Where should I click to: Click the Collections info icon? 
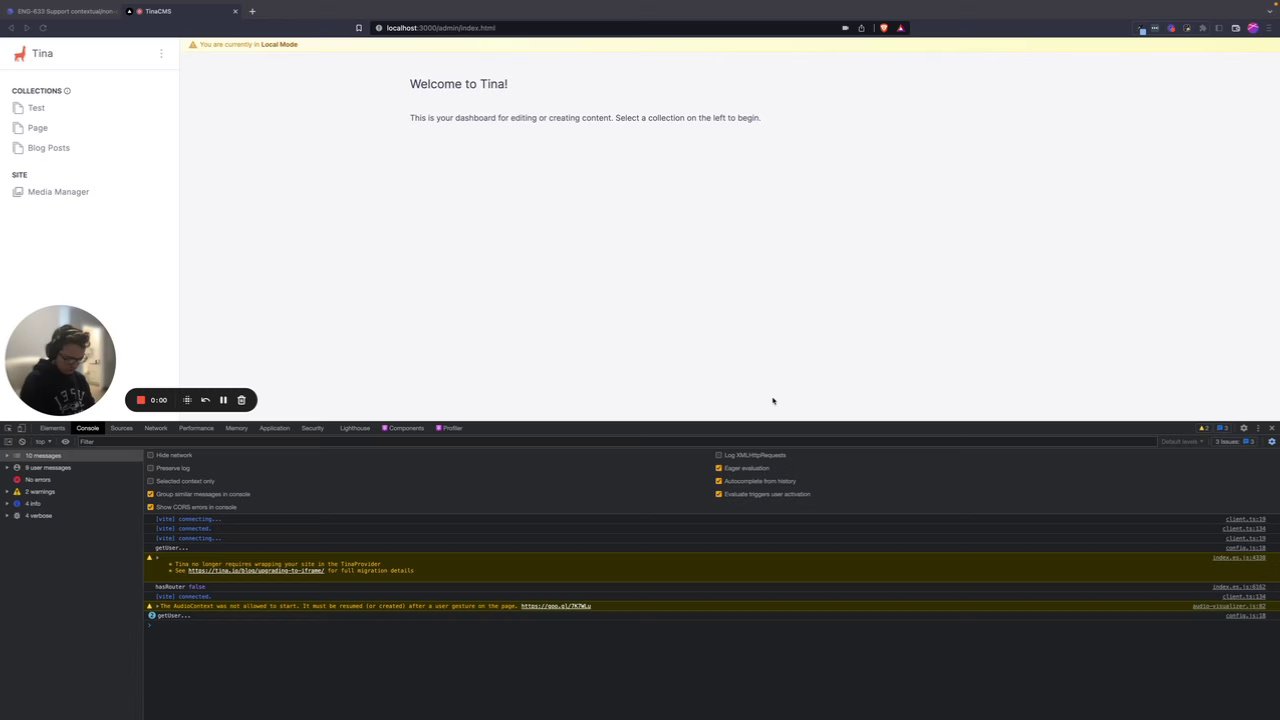67,91
